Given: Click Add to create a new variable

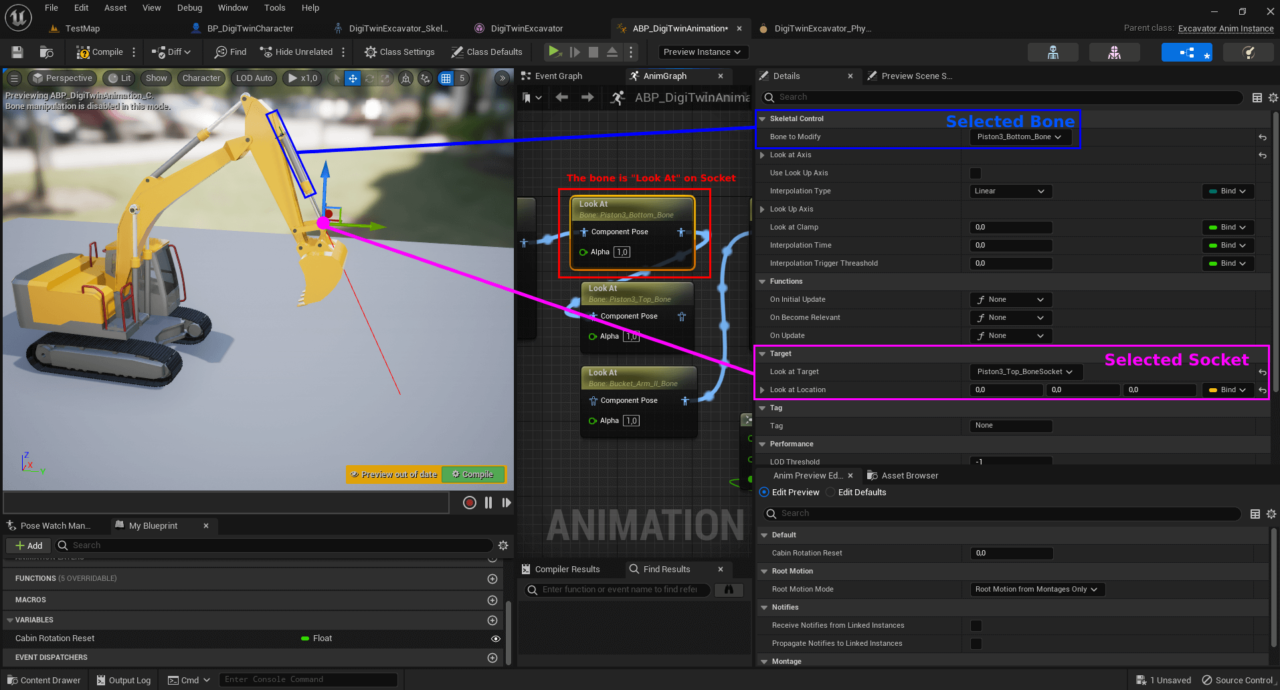Looking at the screenshot, I should pyautogui.click(x=28, y=545).
